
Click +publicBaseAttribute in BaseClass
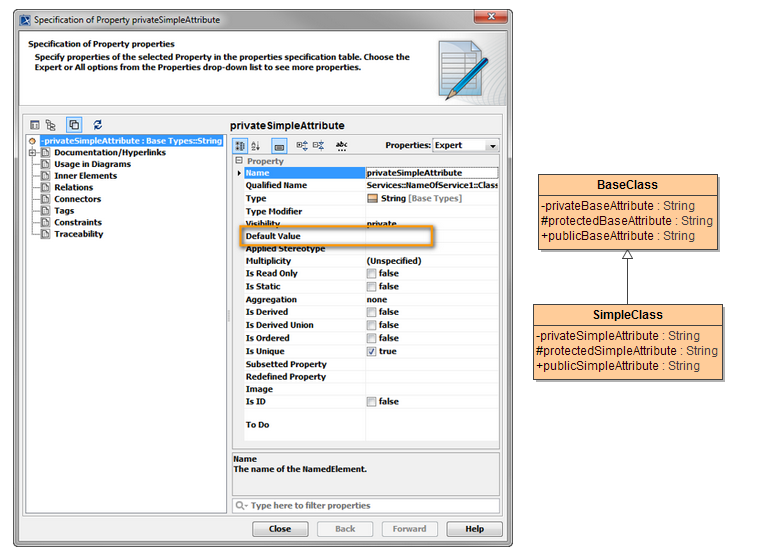[x=618, y=236]
